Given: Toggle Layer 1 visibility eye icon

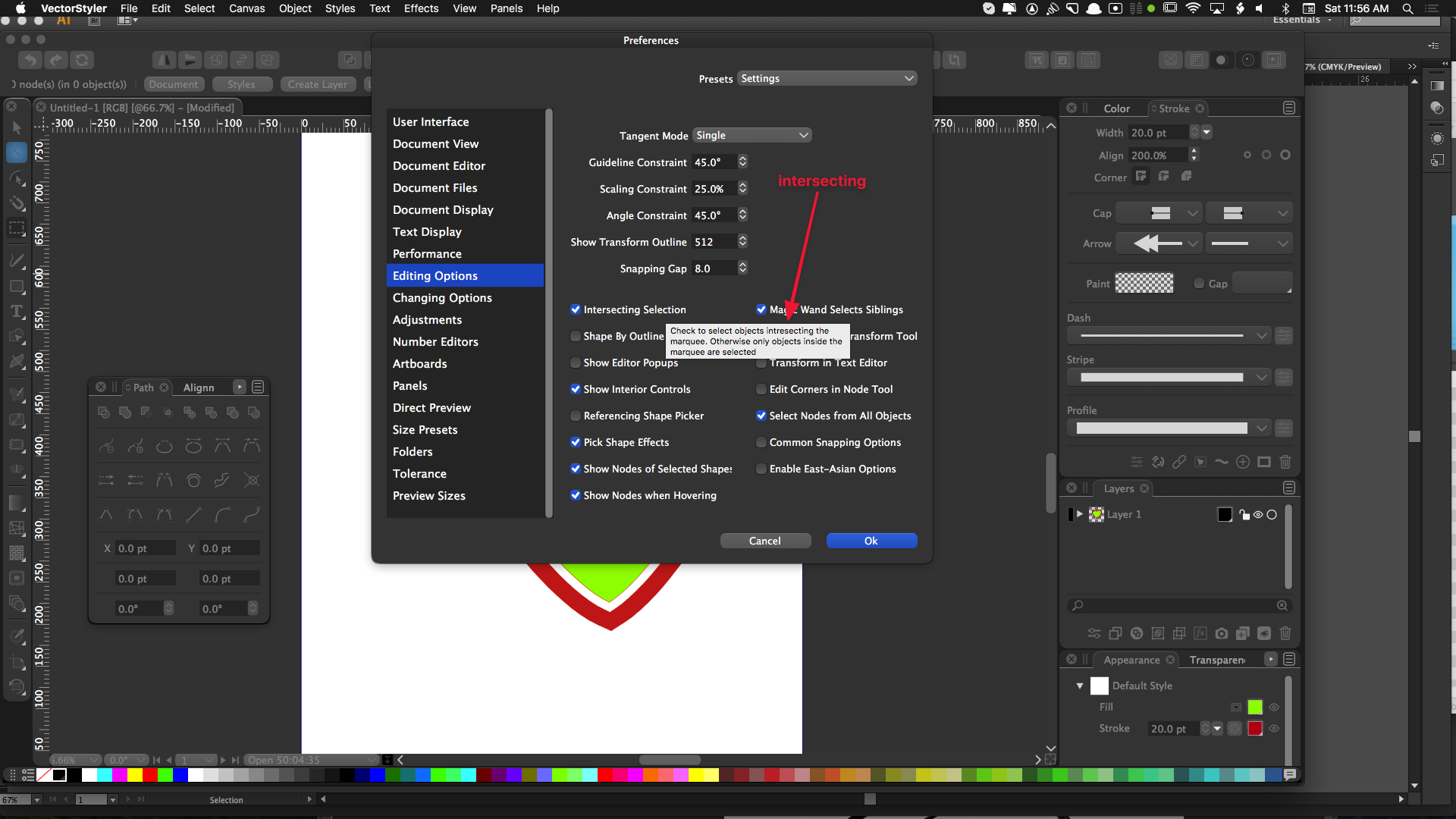Looking at the screenshot, I should pyautogui.click(x=1258, y=515).
